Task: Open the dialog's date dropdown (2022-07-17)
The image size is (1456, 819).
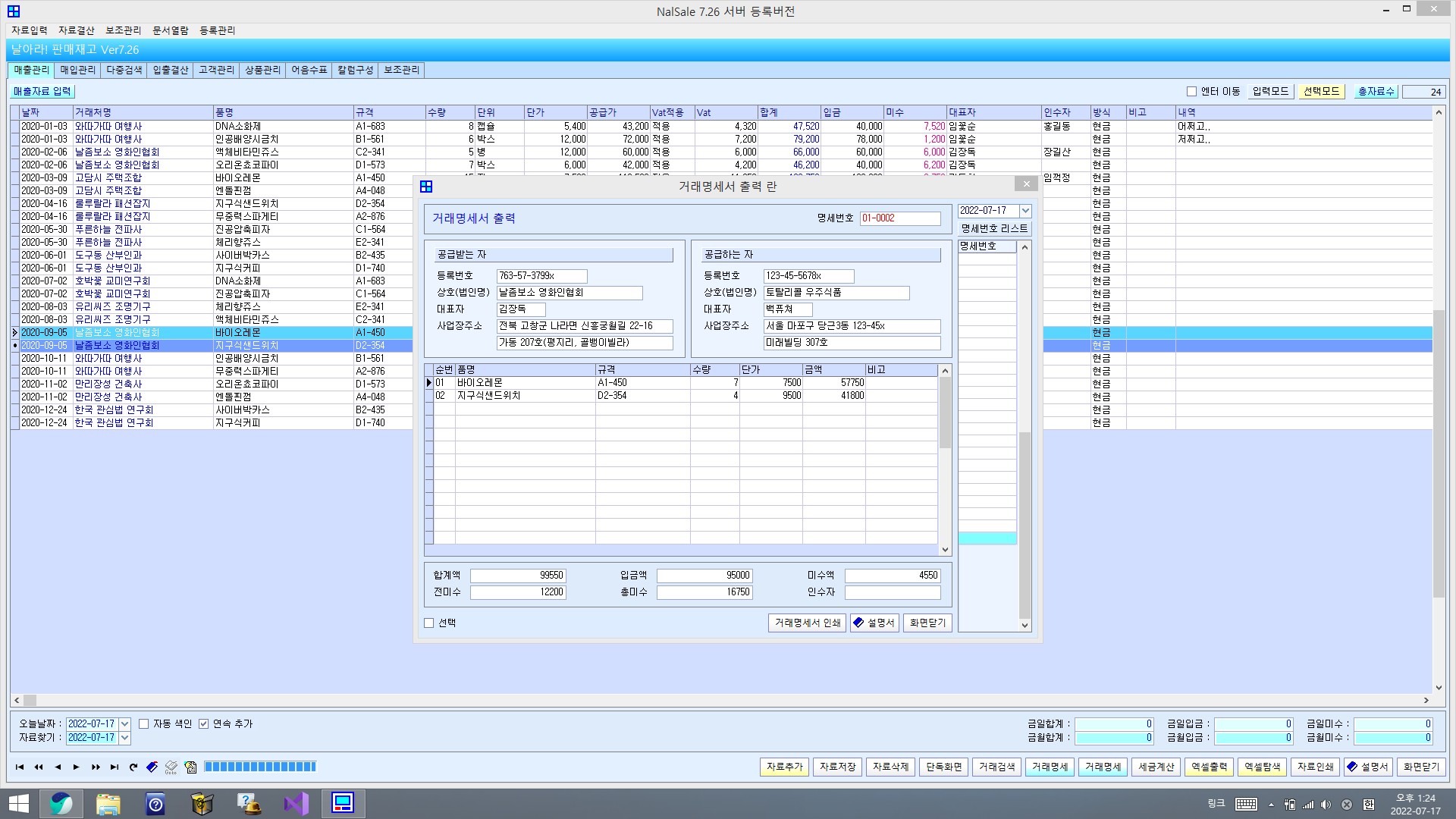Action: pos(1025,211)
